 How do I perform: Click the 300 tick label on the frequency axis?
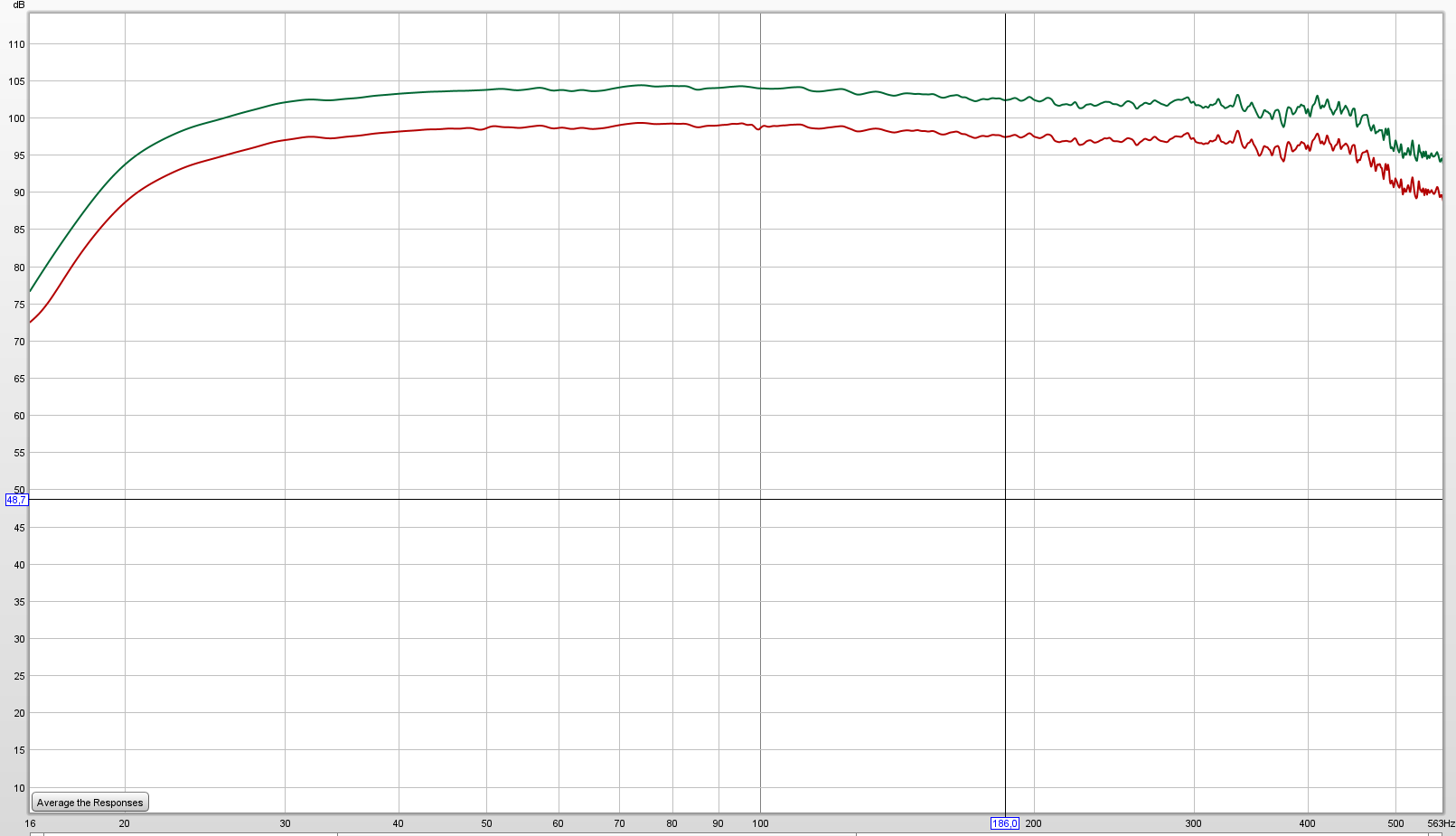point(1193,823)
